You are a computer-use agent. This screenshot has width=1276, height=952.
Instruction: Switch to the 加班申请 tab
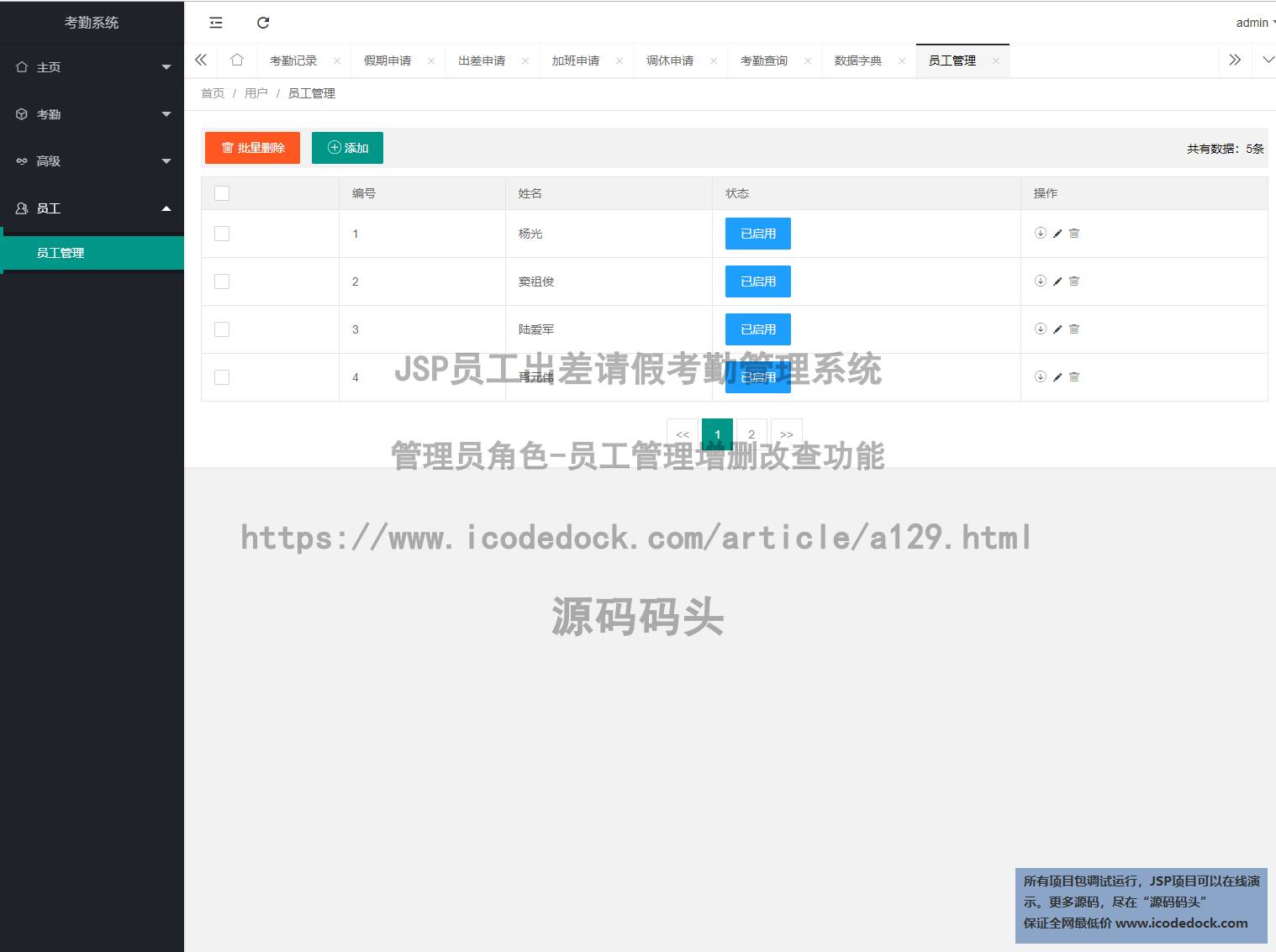coord(576,60)
